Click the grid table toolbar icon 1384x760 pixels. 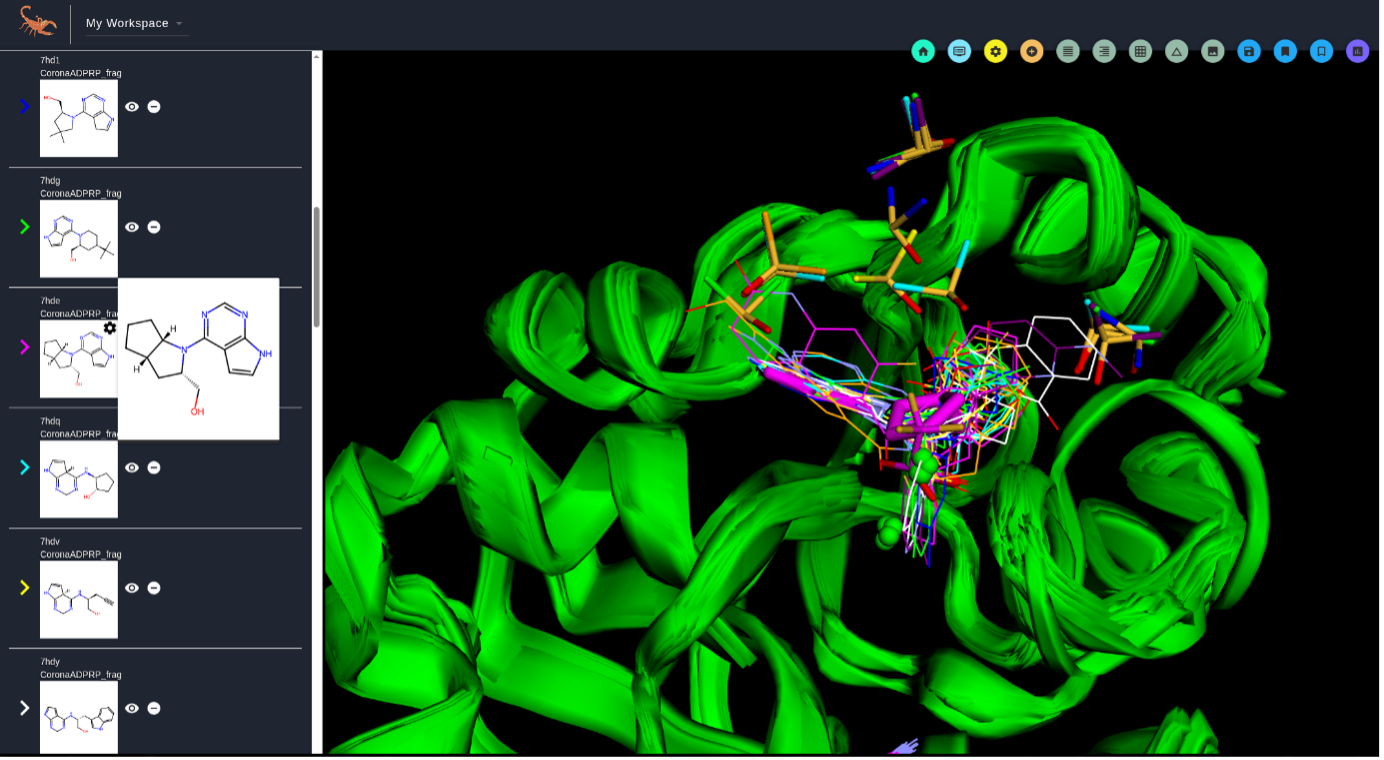point(1140,51)
